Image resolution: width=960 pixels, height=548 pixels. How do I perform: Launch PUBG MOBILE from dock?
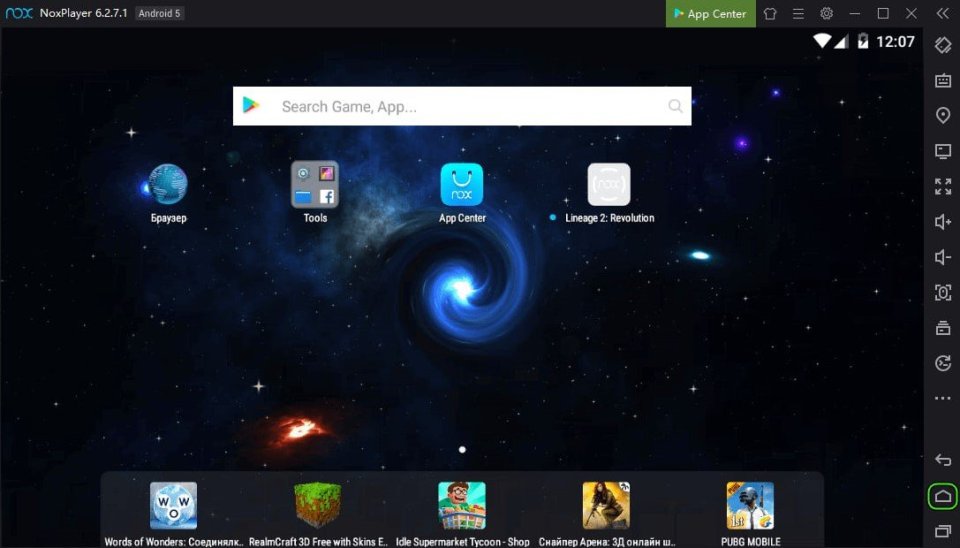750,506
